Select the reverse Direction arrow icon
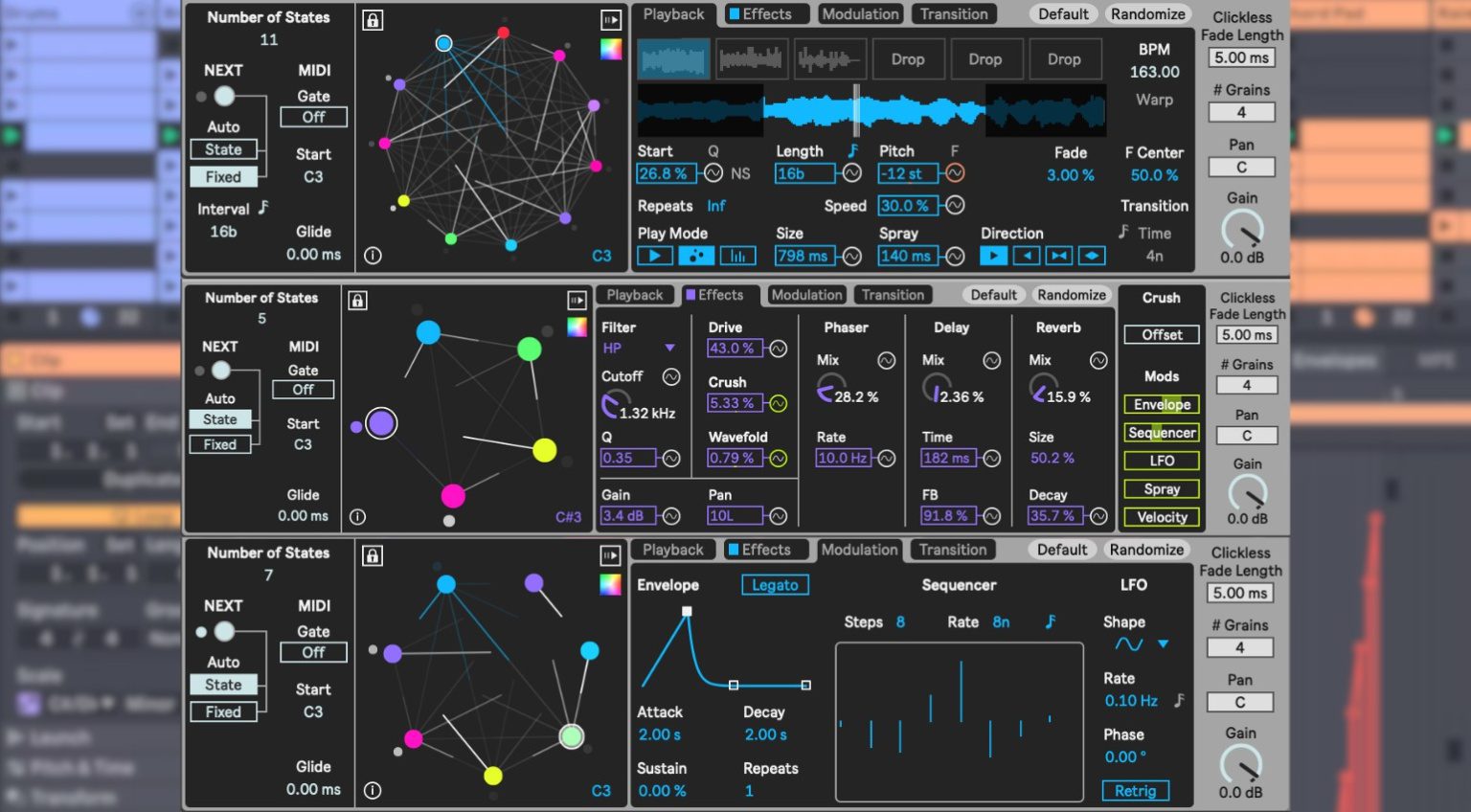 (x=1028, y=256)
